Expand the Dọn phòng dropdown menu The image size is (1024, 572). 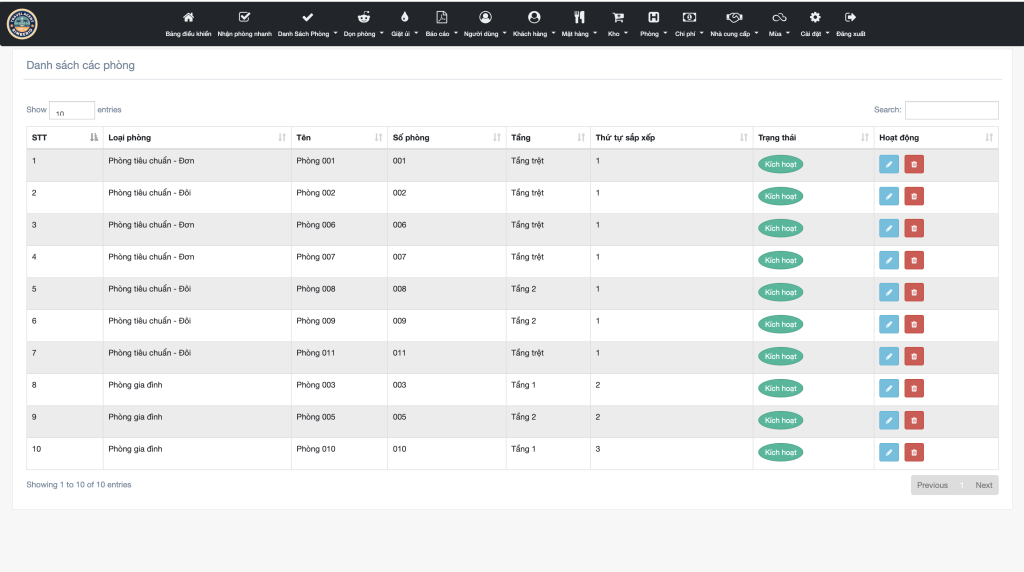[x=364, y=24]
